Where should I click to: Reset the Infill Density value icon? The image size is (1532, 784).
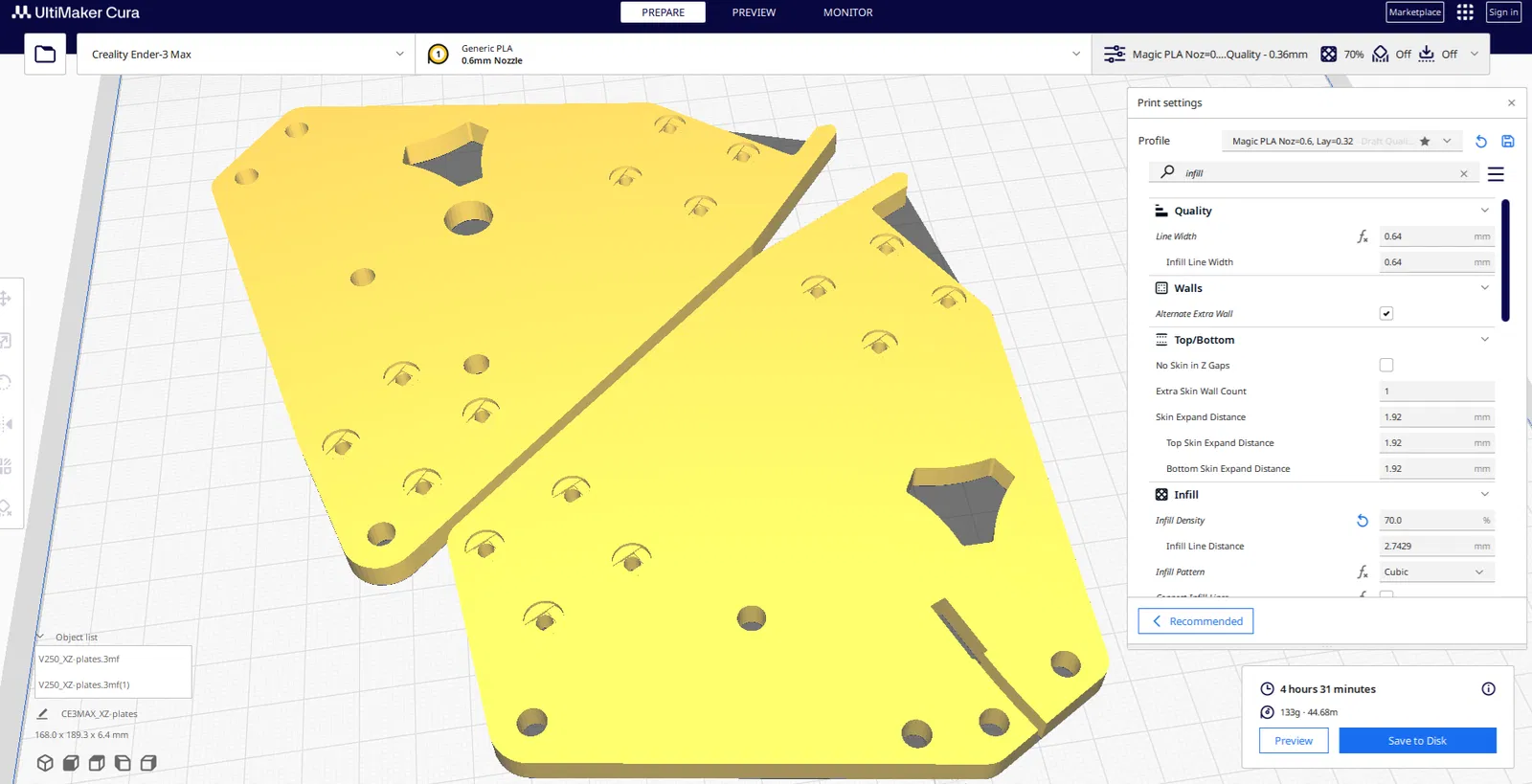pyautogui.click(x=1363, y=521)
